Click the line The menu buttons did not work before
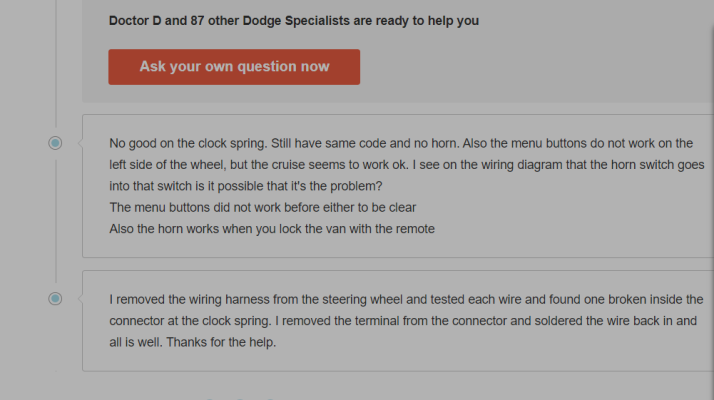 point(263,208)
